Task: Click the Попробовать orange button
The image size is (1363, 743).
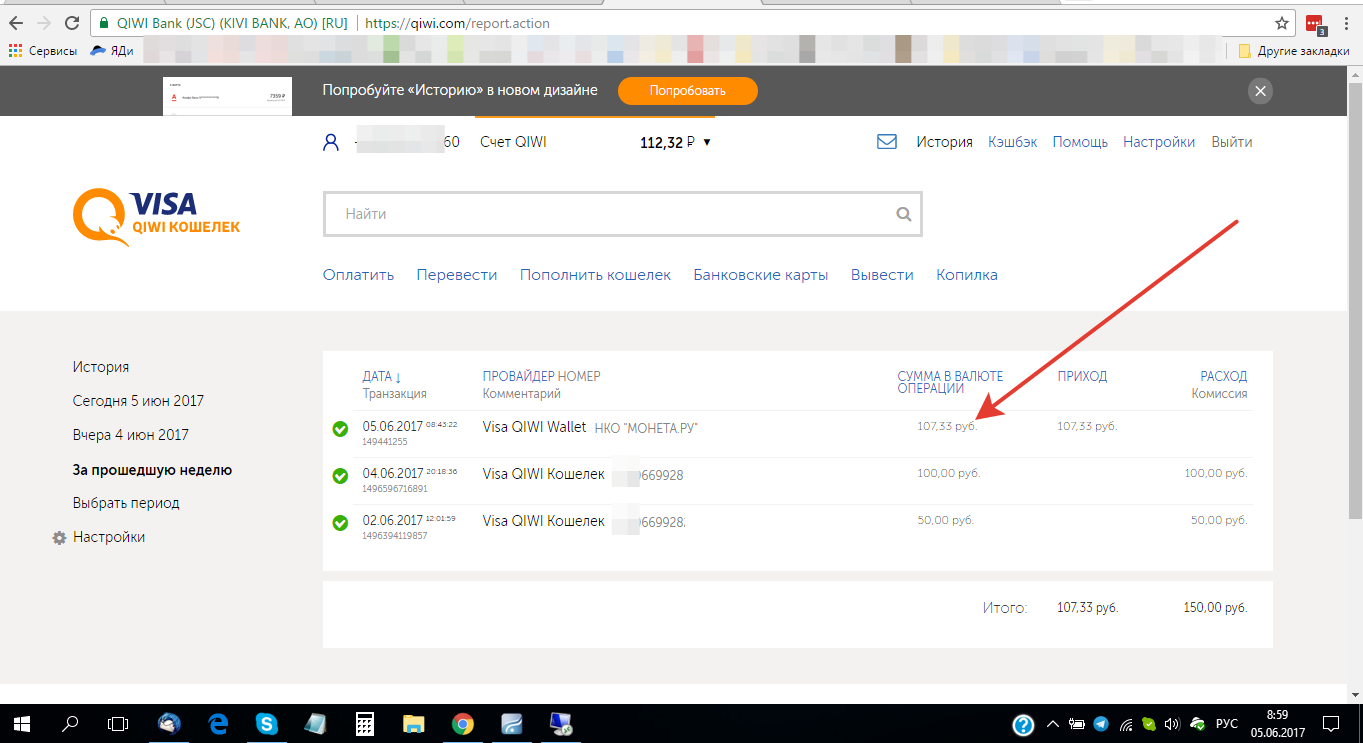Action: tap(687, 91)
